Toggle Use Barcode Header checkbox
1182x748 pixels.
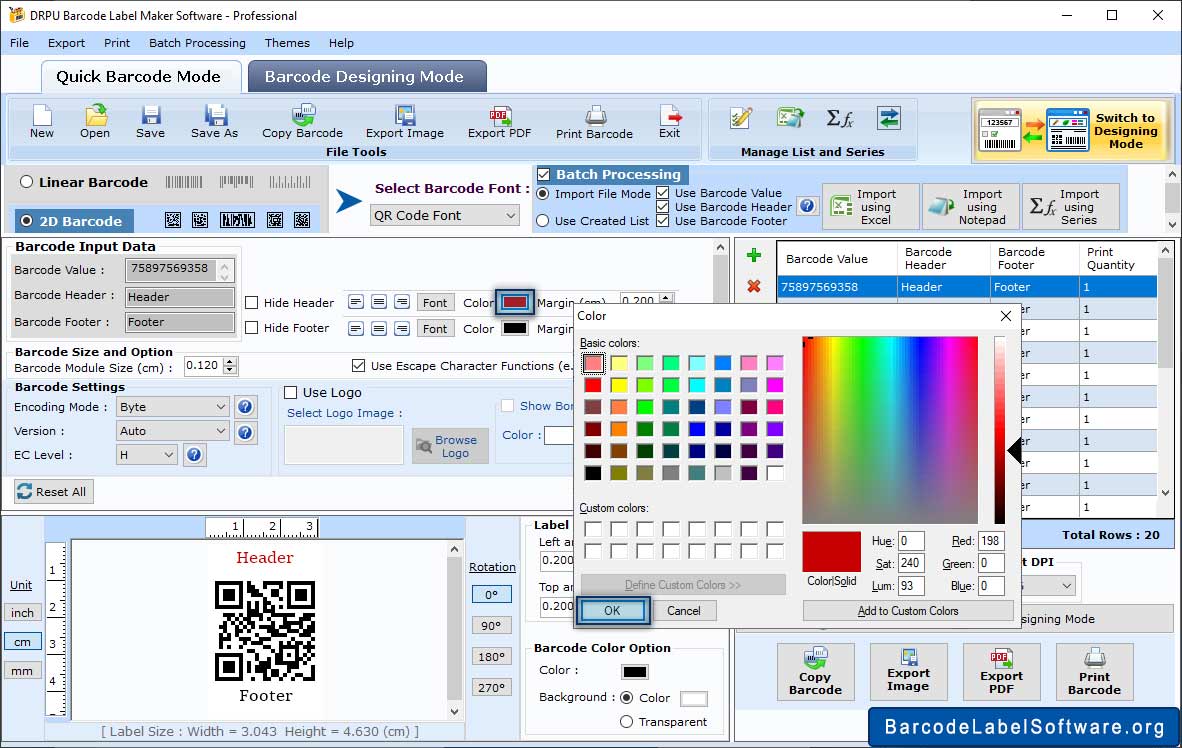point(663,207)
